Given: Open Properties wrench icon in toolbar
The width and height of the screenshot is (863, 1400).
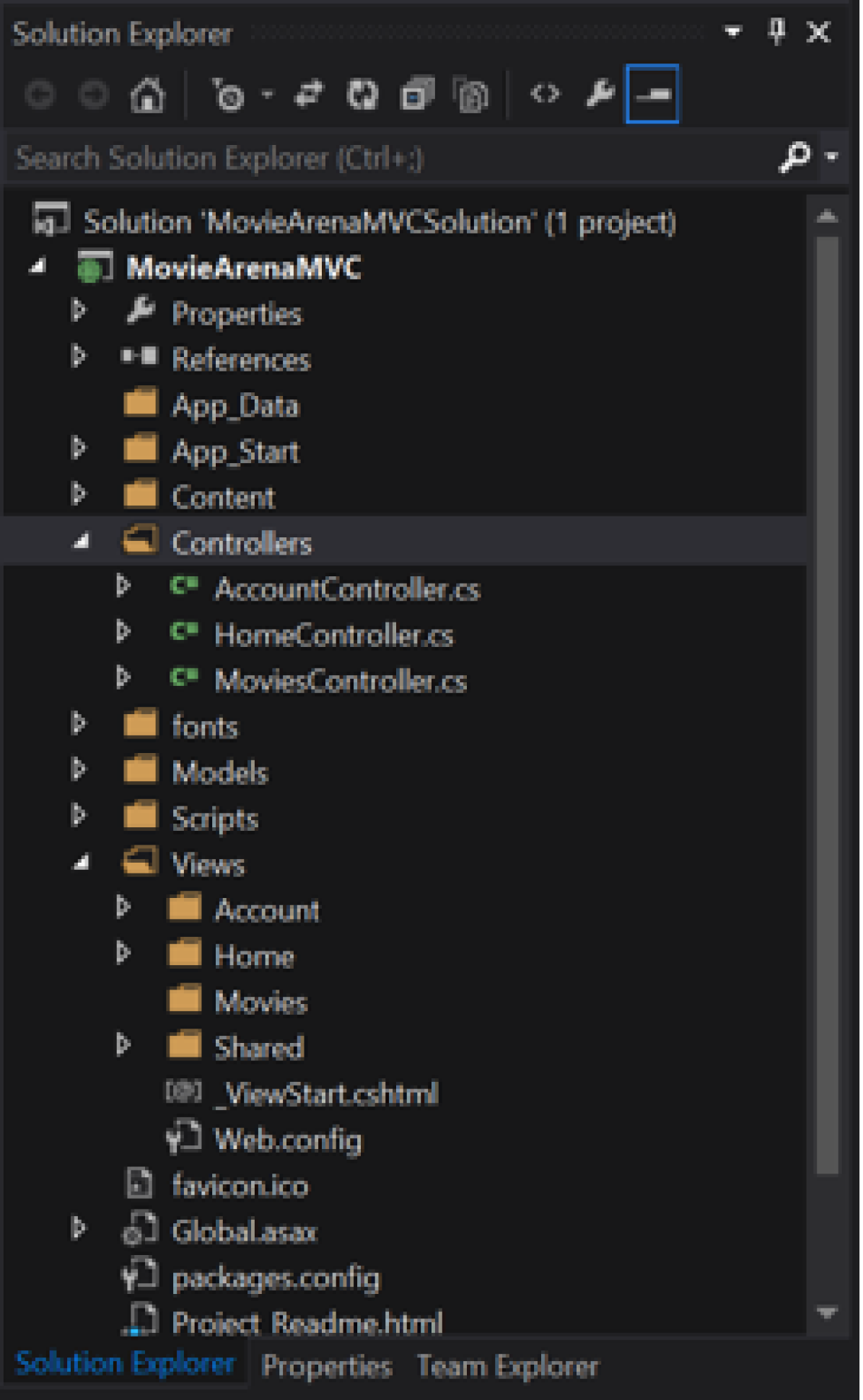Looking at the screenshot, I should [x=600, y=94].
